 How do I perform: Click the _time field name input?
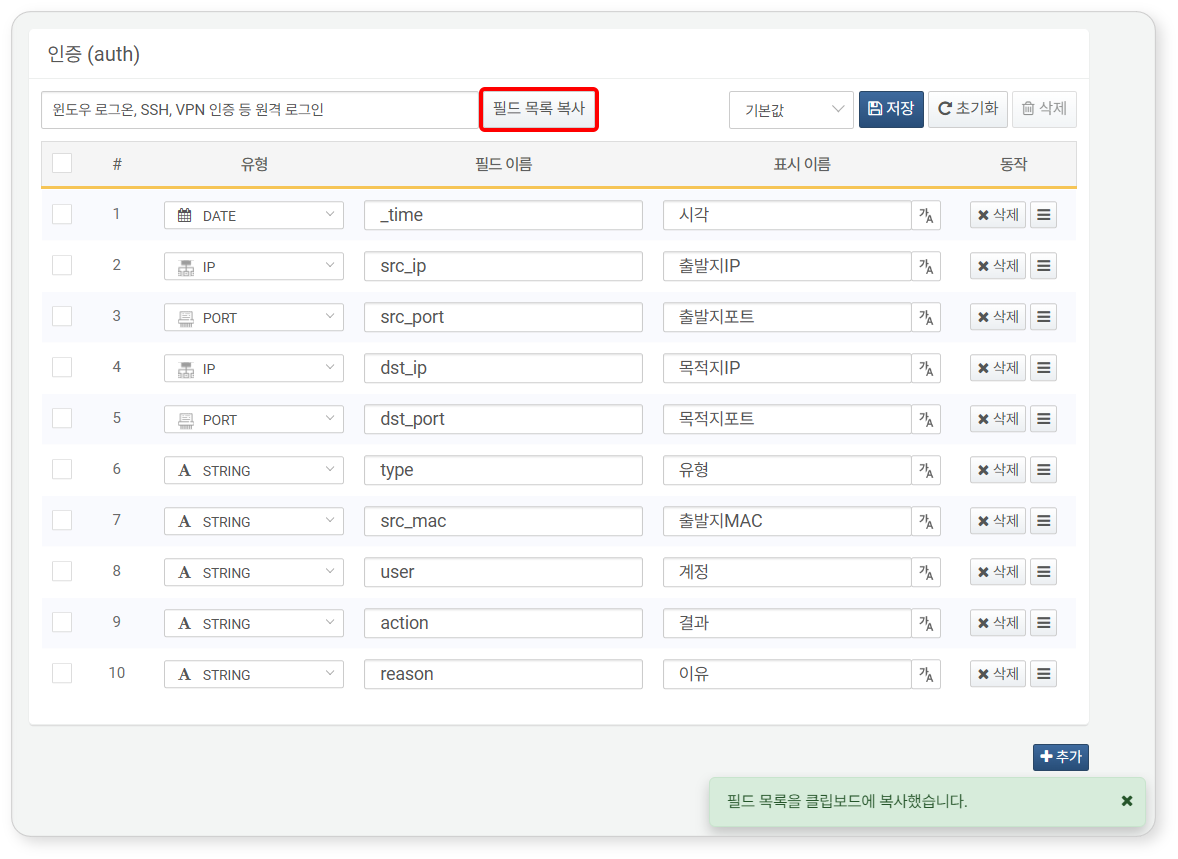[503, 215]
